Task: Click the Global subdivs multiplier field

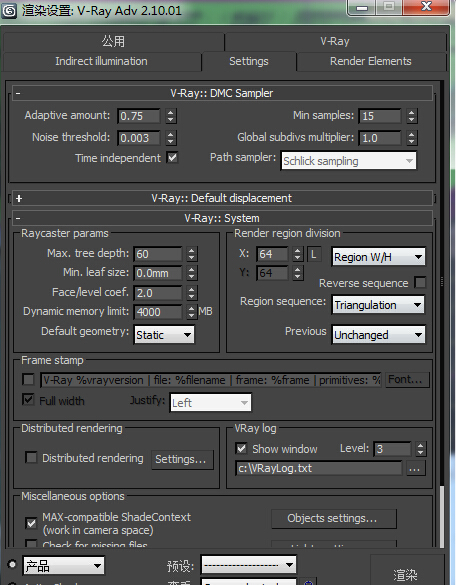Action: coord(380,138)
